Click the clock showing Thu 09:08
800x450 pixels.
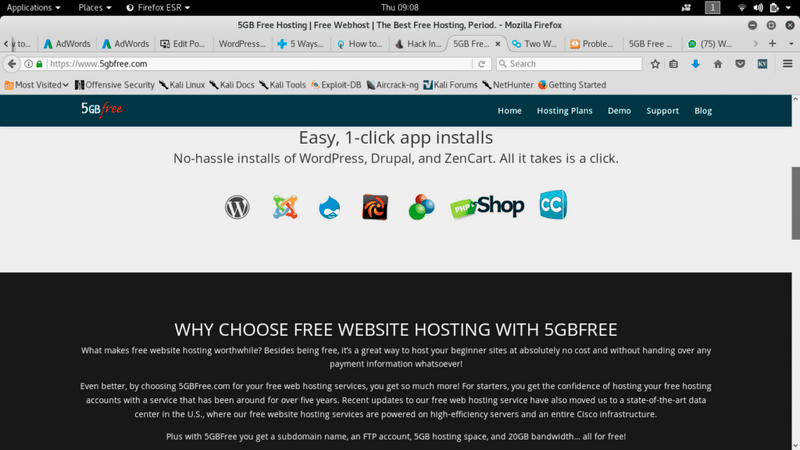(x=400, y=8)
